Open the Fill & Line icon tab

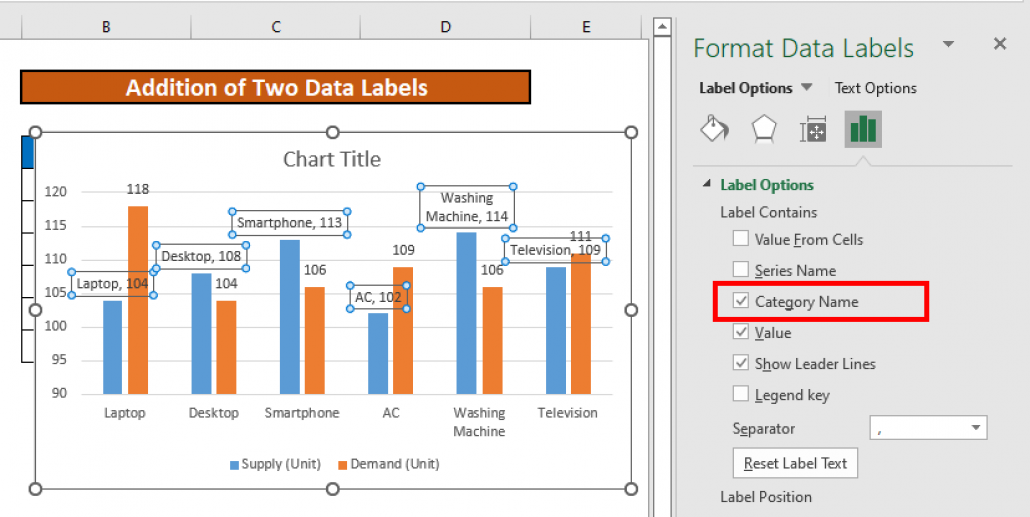(714, 130)
